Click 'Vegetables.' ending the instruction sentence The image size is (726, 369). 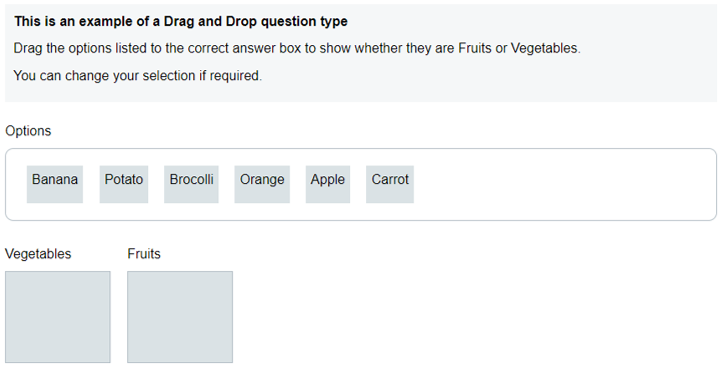click(545, 49)
